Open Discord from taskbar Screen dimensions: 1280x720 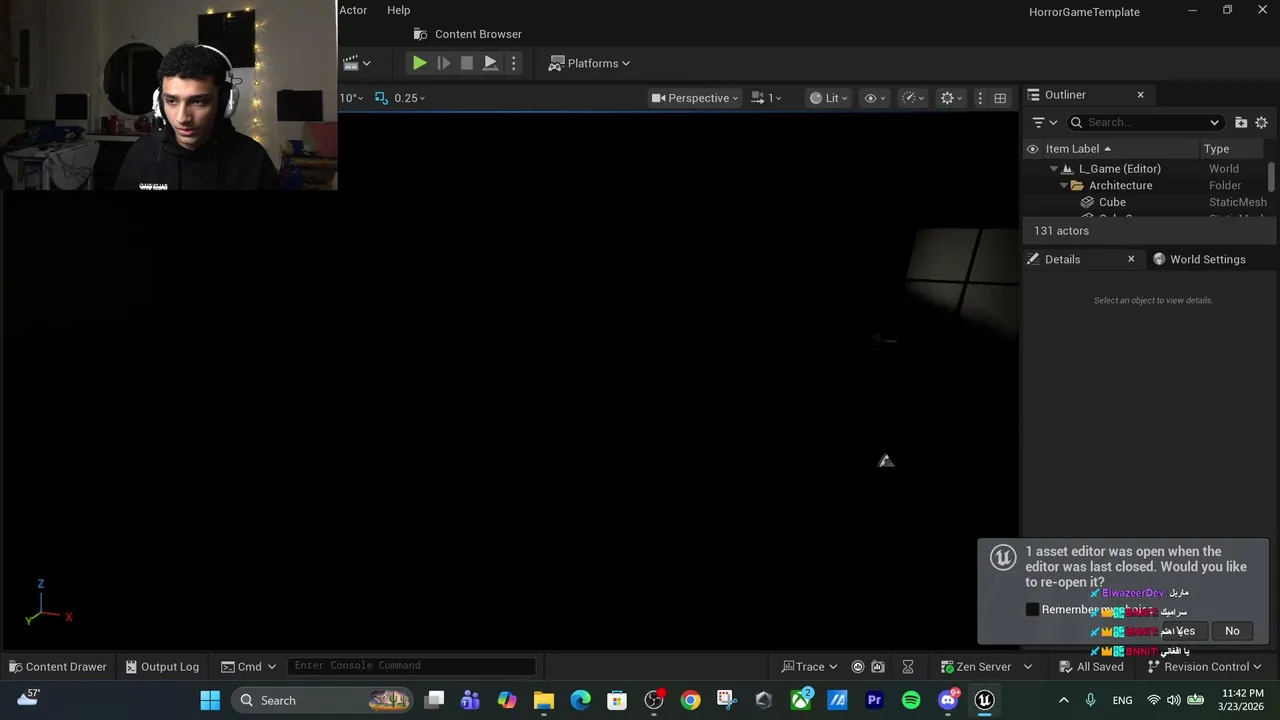click(948, 700)
